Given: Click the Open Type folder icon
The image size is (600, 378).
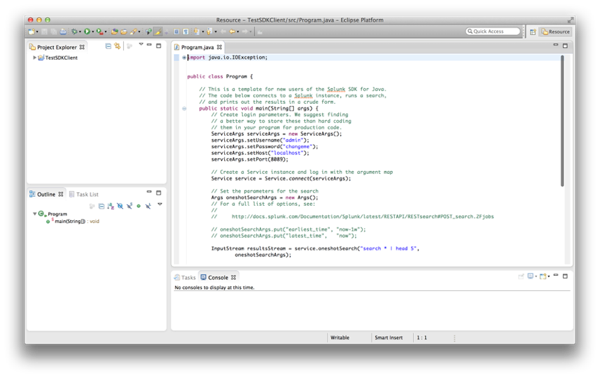Looking at the screenshot, I should tap(124, 31).
